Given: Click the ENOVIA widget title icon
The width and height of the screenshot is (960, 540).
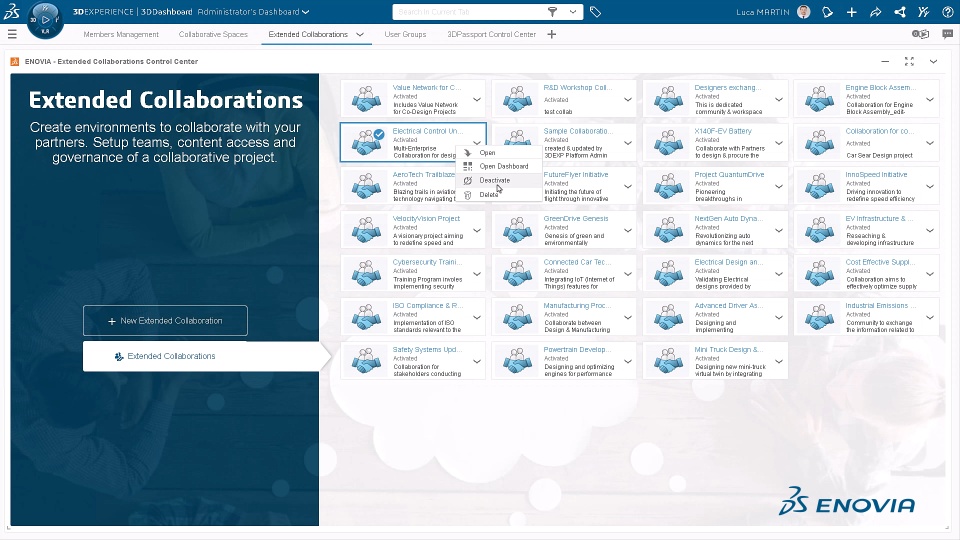Looking at the screenshot, I should [15, 61].
